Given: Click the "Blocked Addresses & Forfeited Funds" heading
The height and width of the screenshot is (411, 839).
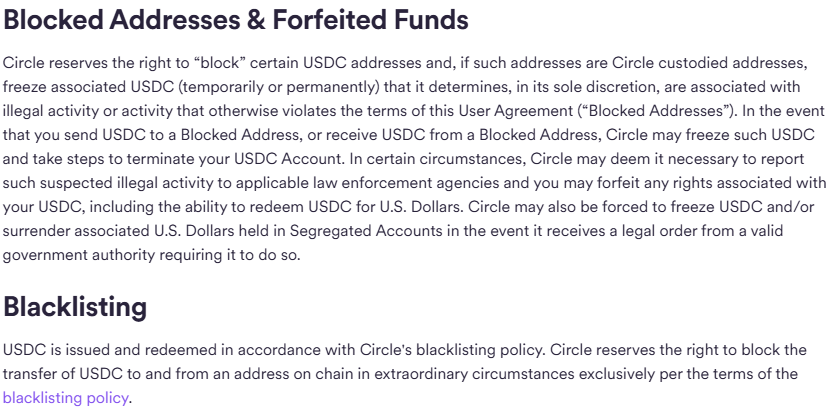Looking at the screenshot, I should 235,19.
